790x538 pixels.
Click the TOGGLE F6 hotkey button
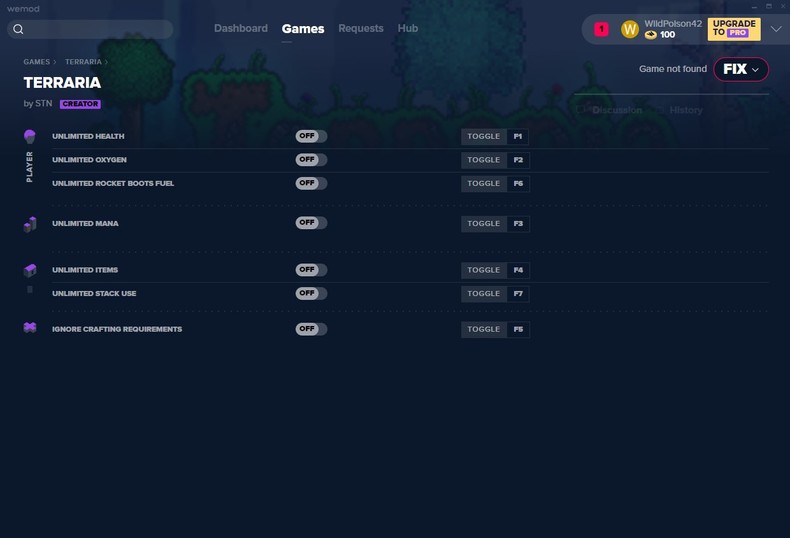click(x=495, y=184)
